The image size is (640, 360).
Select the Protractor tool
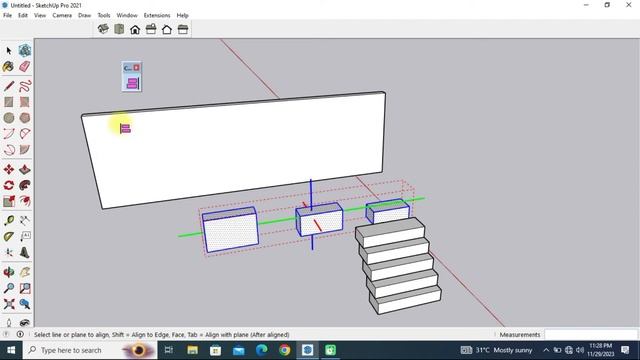(x=9, y=237)
